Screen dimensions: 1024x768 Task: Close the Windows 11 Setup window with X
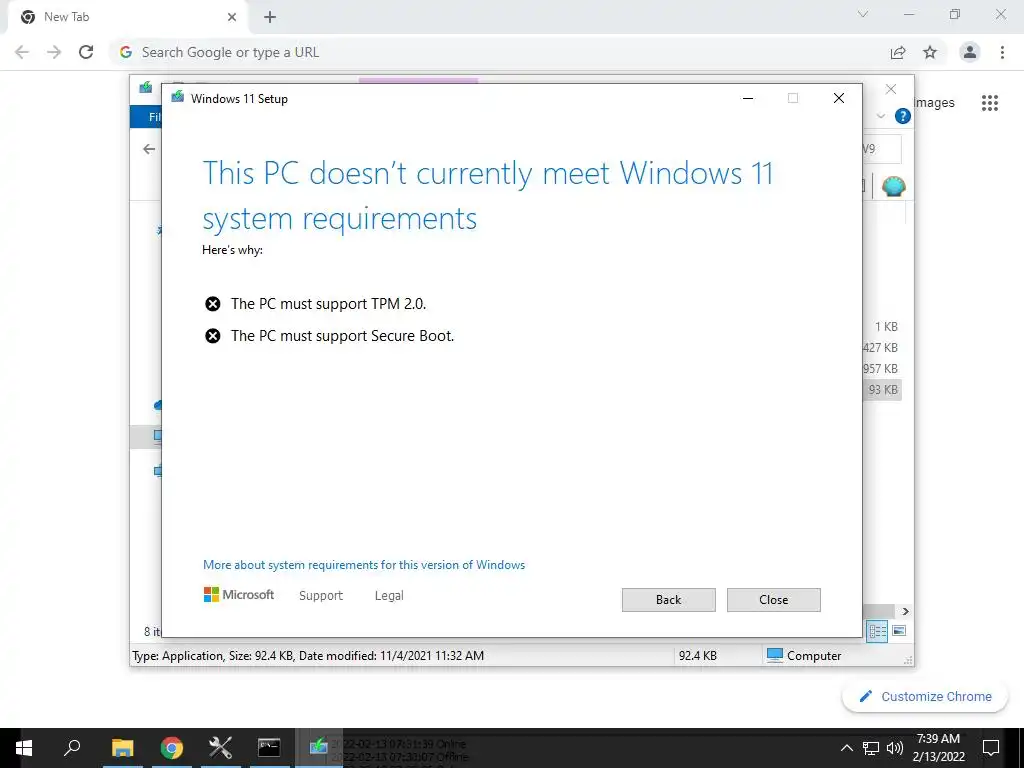pyautogui.click(x=839, y=98)
